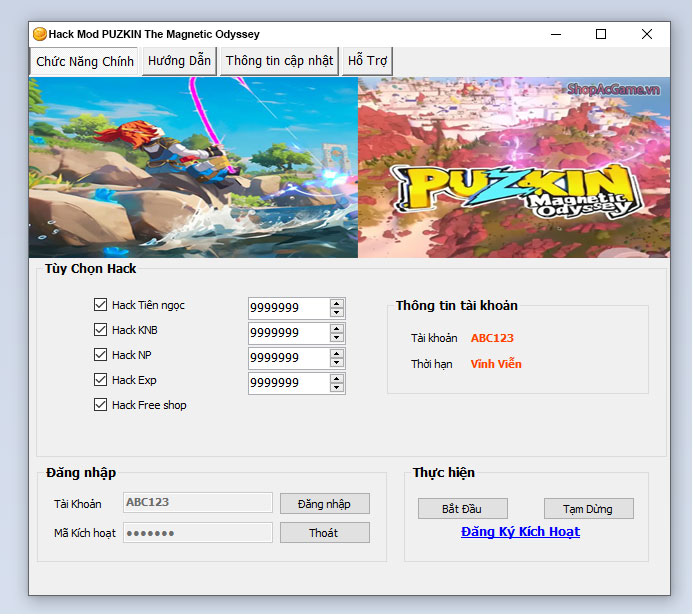Click the orange app icon in title bar
Screen dimensions: 693x616
point(40,34)
